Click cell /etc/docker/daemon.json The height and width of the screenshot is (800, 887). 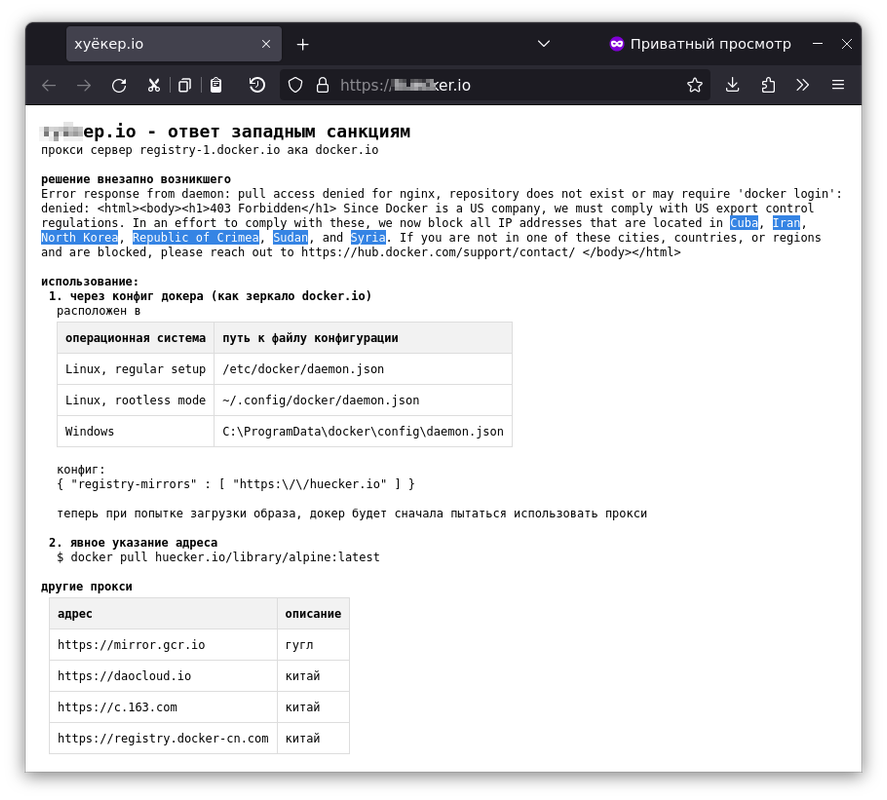363,369
